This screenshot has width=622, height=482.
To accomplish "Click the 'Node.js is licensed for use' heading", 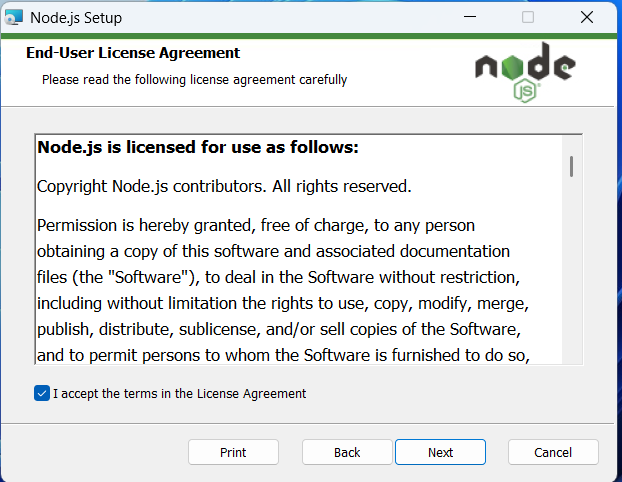I will 198,148.
